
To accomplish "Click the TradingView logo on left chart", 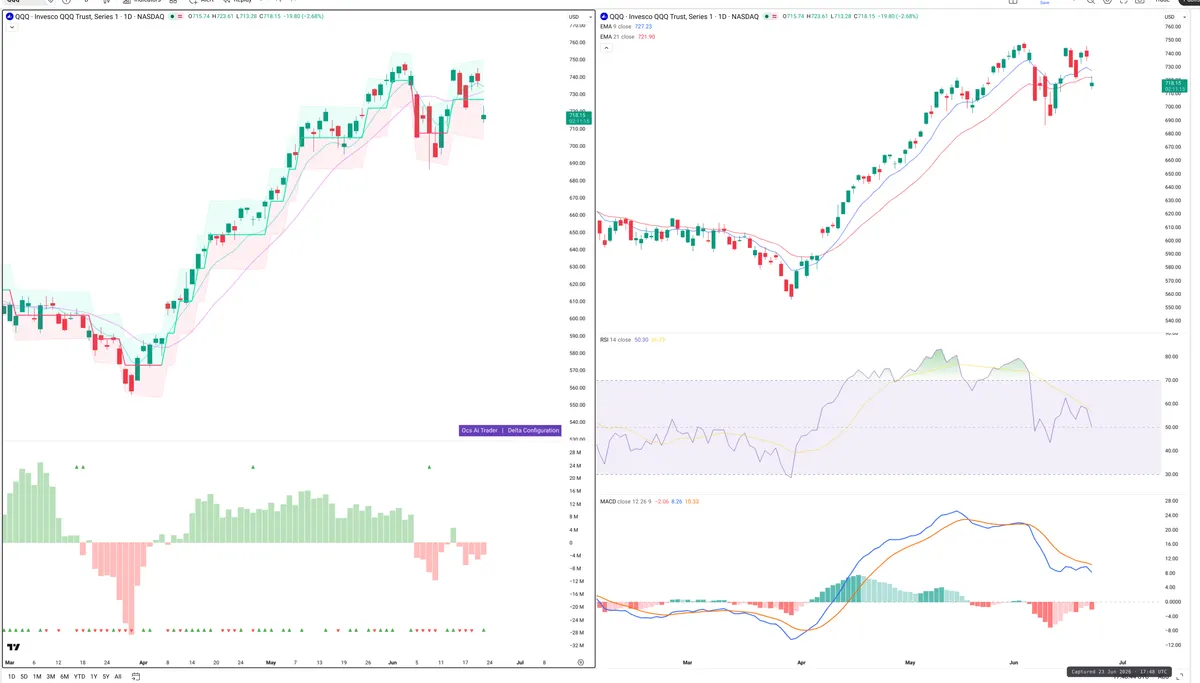I will pos(13,648).
